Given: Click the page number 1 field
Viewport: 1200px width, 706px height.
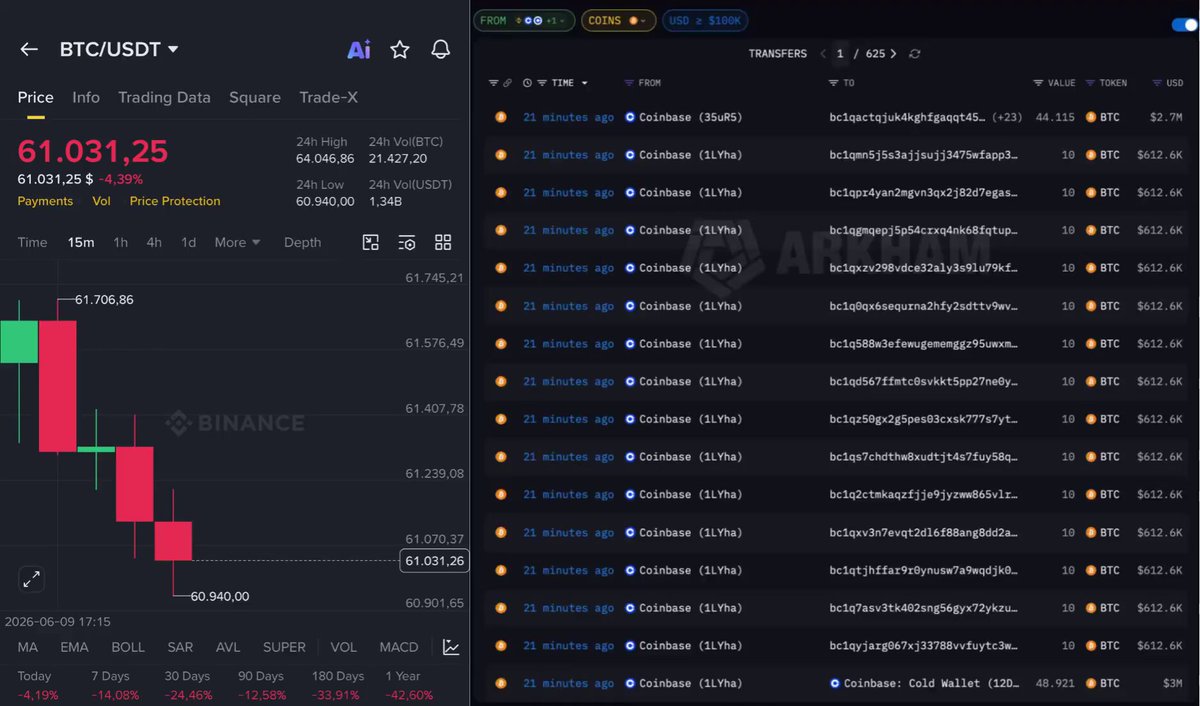Looking at the screenshot, I should pos(841,54).
